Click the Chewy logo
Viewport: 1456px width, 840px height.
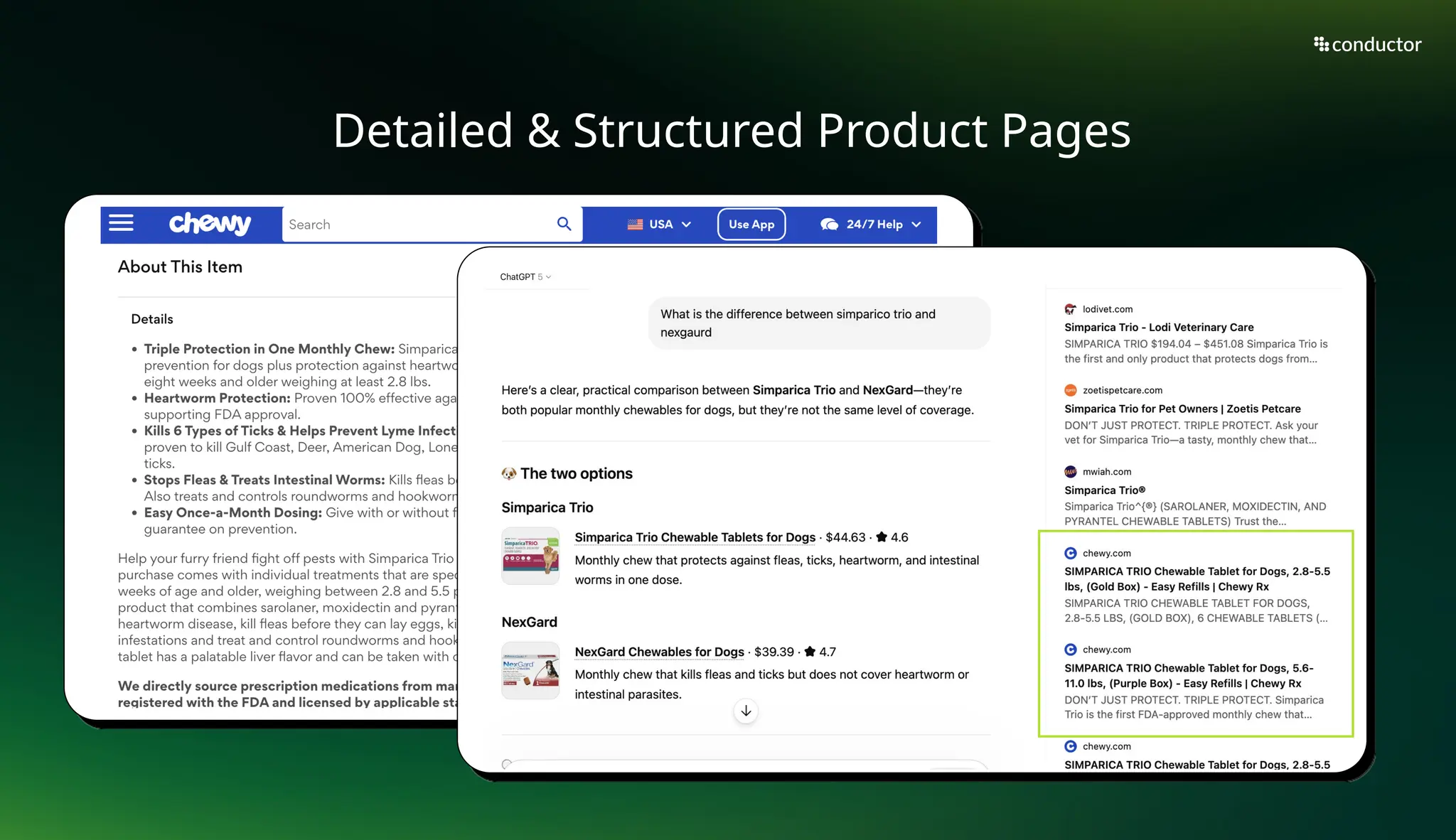(210, 224)
